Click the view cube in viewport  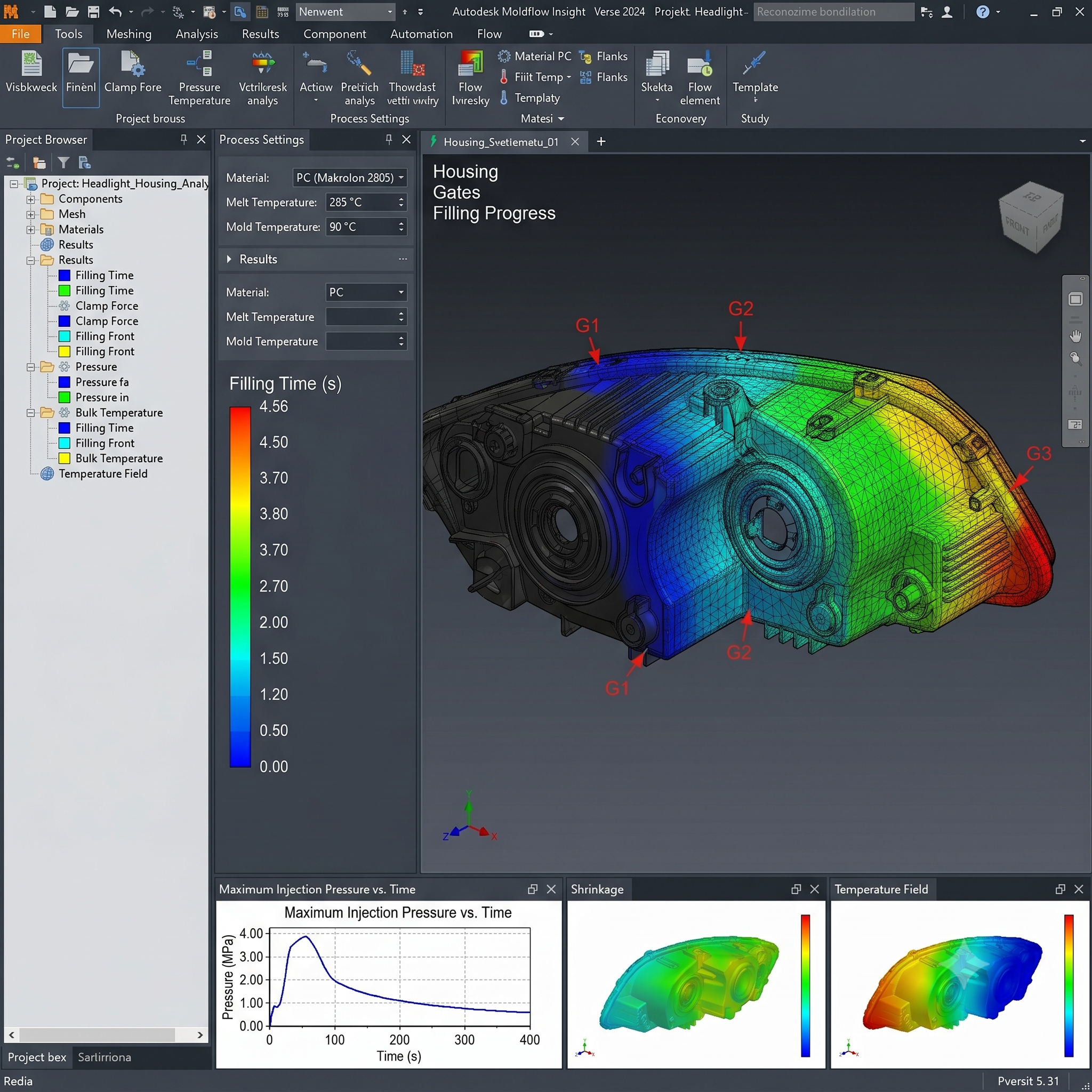1032,216
